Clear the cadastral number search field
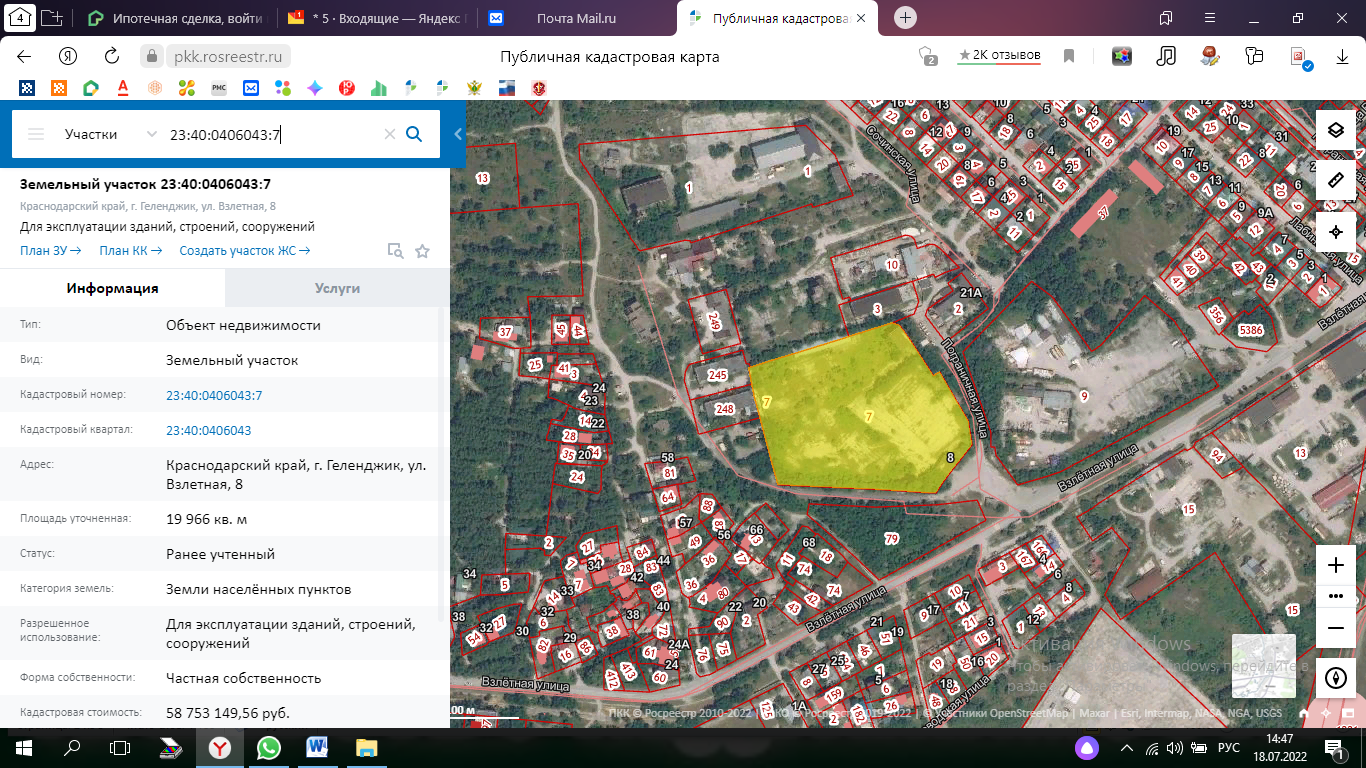1366x768 pixels. click(390, 134)
